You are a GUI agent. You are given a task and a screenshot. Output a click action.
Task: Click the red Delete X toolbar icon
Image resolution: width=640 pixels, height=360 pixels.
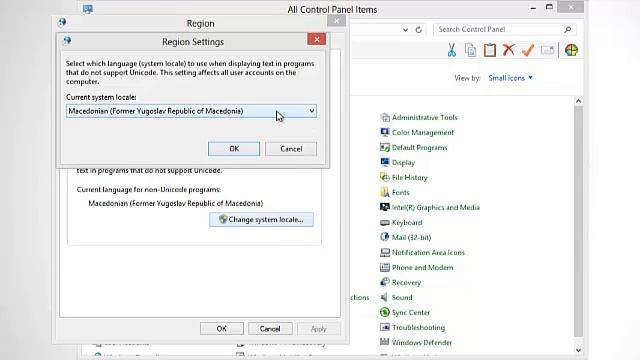point(509,50)
